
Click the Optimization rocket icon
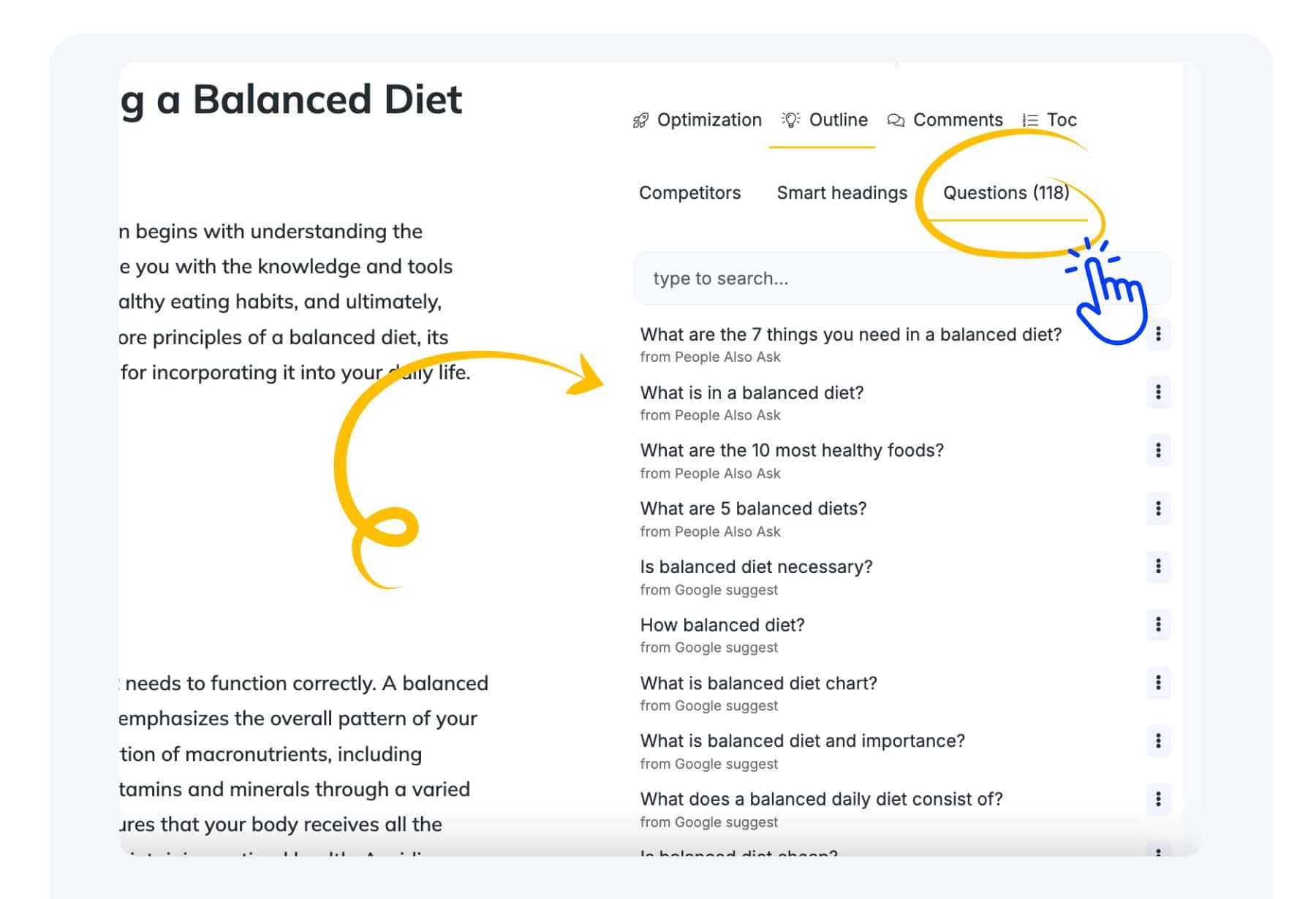[640, 121]
